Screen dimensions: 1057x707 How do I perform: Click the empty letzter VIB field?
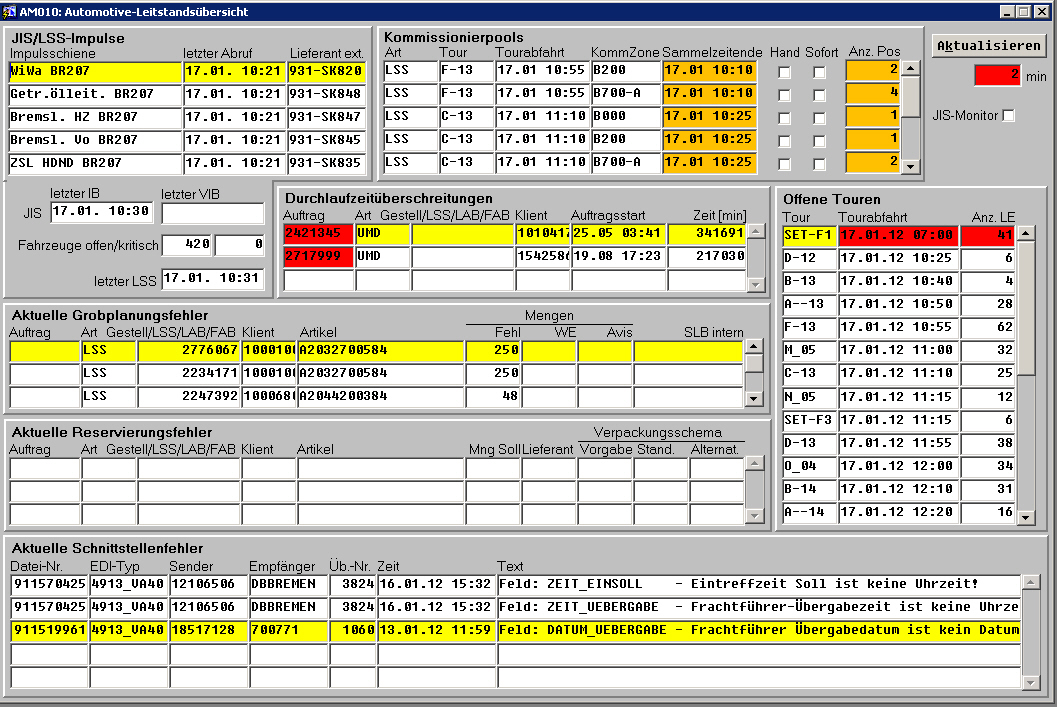pyautogui.click(x=213, y=212)
